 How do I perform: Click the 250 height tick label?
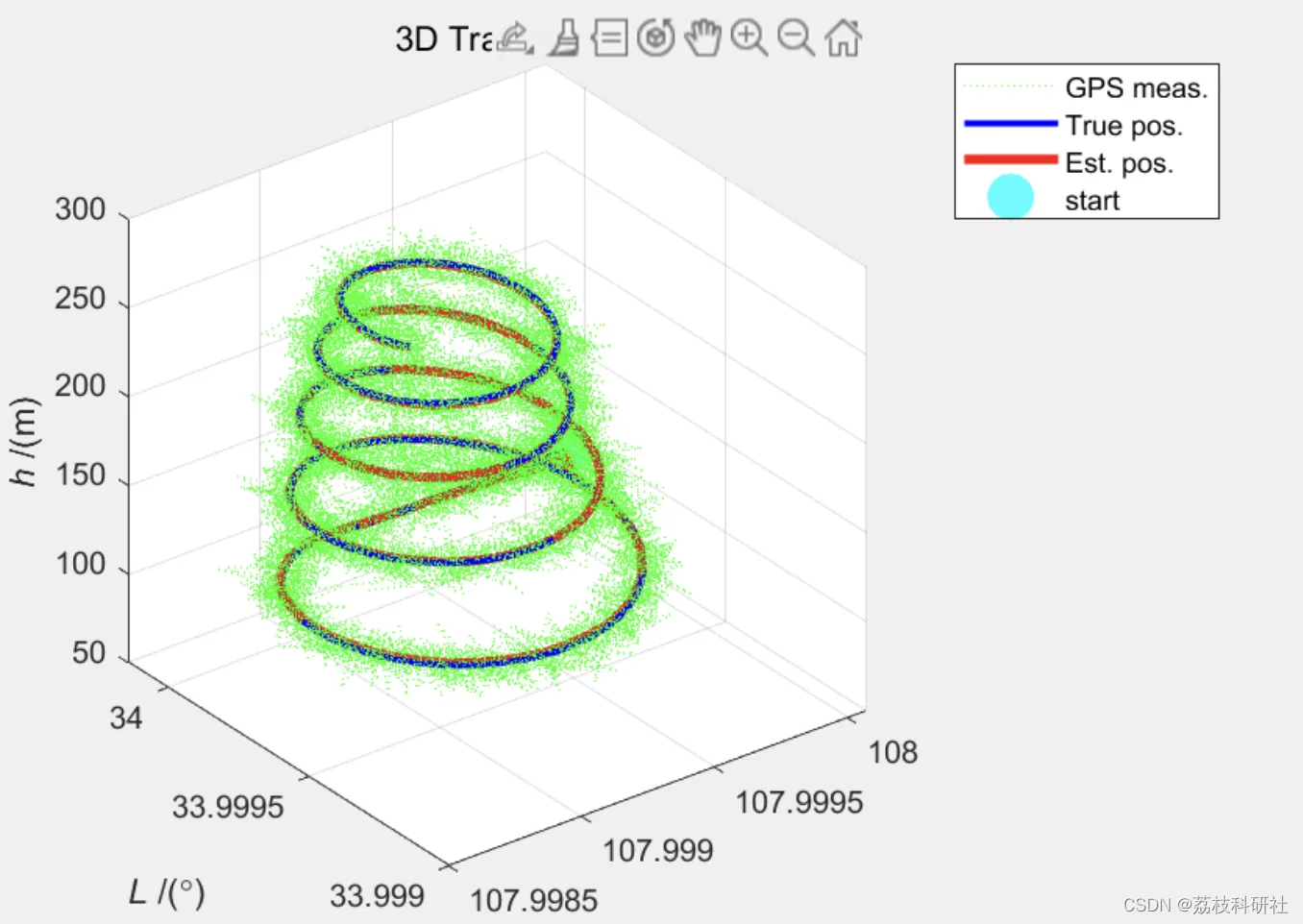(80, 299)
